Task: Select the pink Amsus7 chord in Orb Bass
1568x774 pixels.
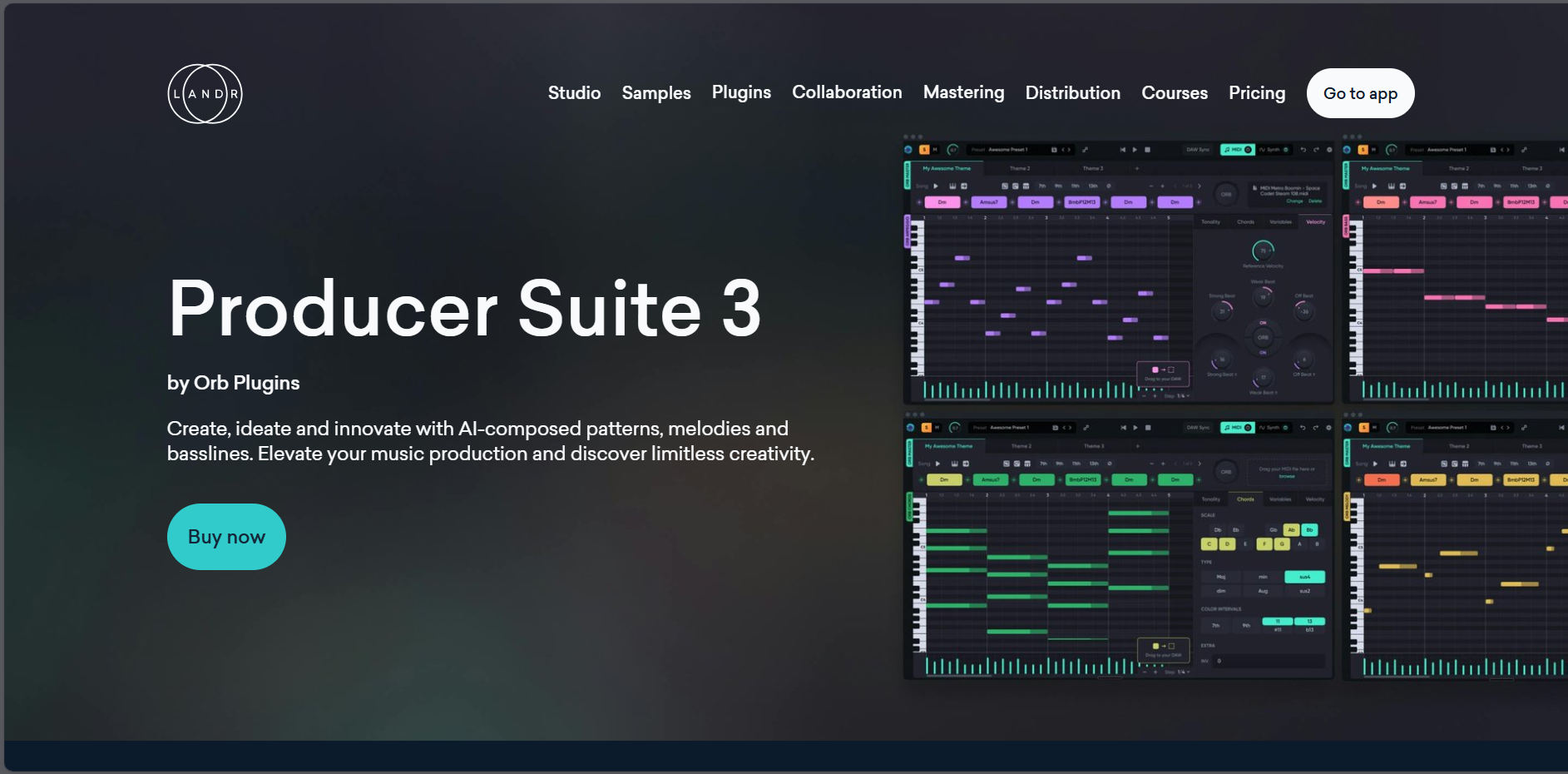Action: tap(1427, 202)
